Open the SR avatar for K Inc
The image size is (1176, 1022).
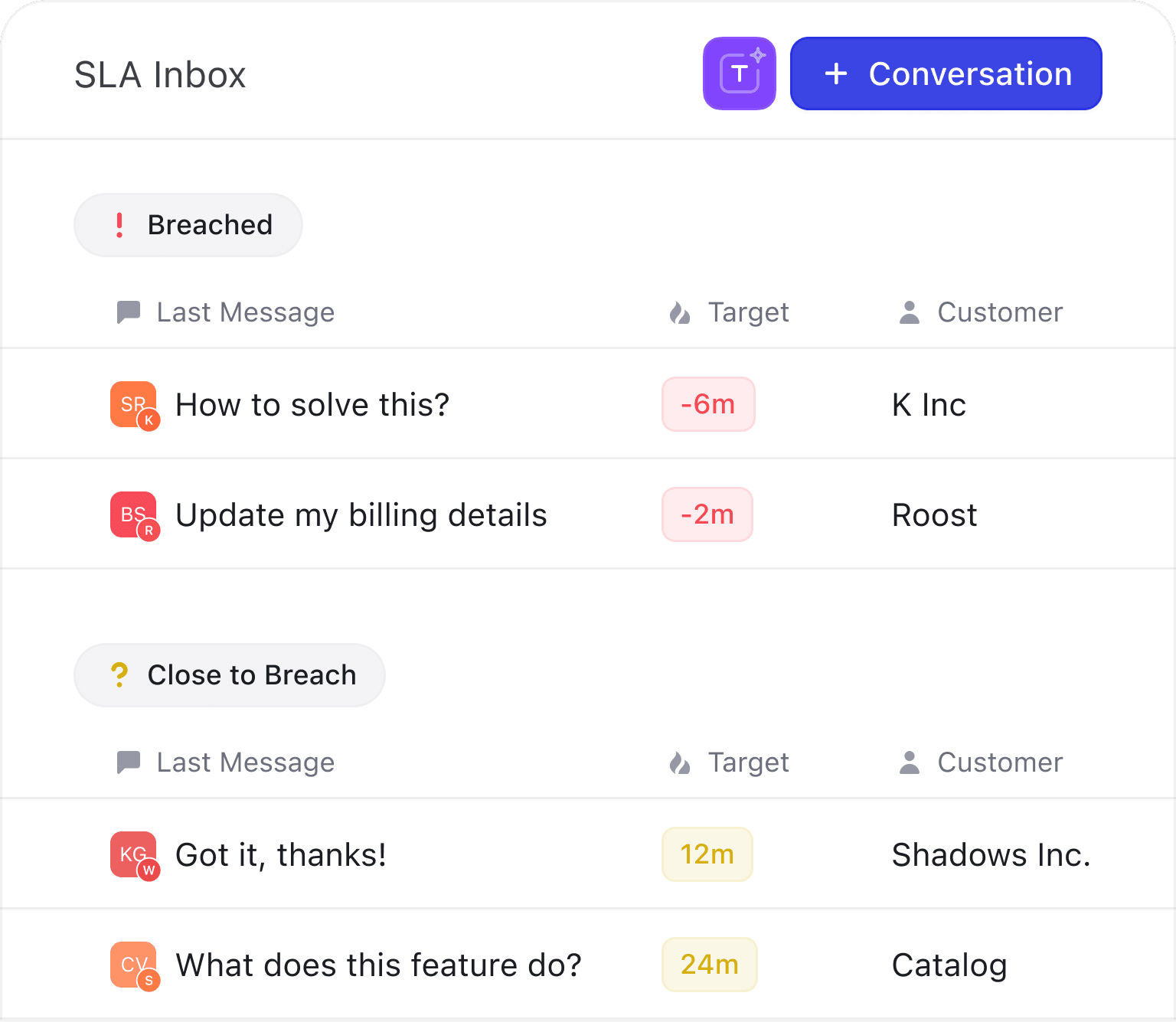click(x=134, y=405)
